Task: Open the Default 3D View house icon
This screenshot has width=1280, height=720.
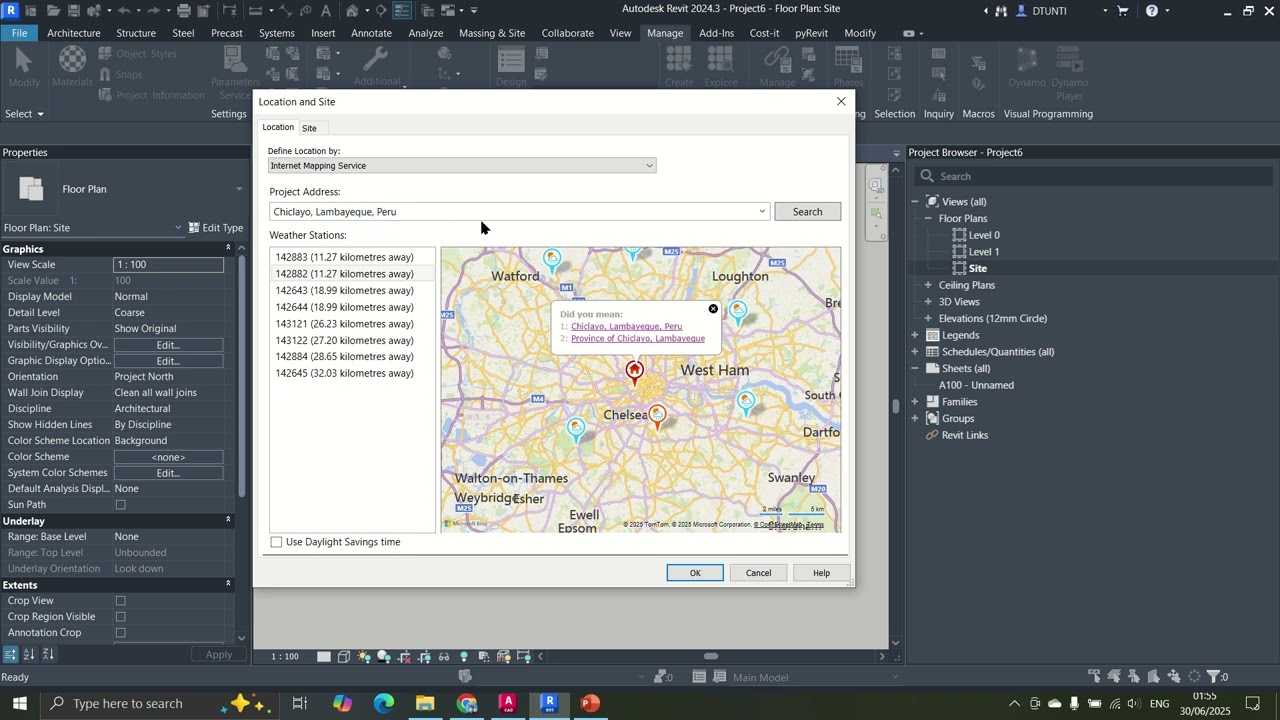Action: (x=352, y=11)
